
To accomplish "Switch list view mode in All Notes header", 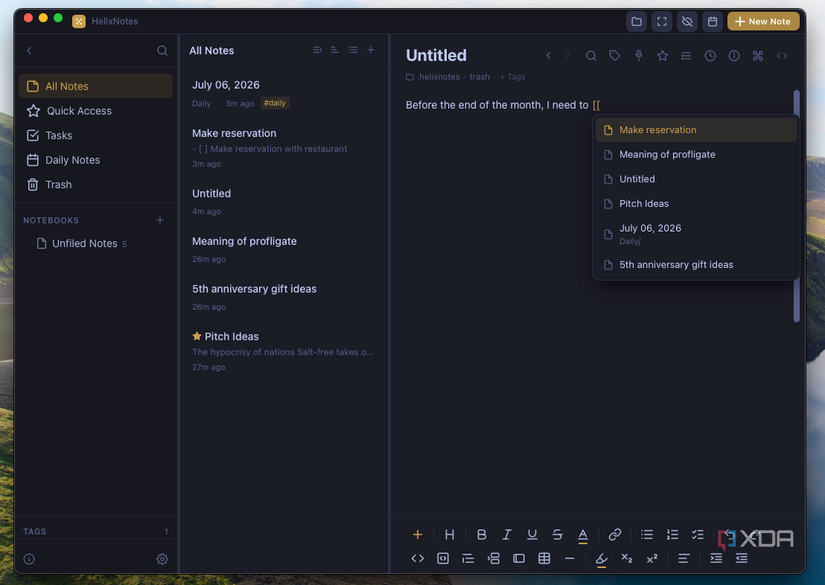I will coord(353,50).
